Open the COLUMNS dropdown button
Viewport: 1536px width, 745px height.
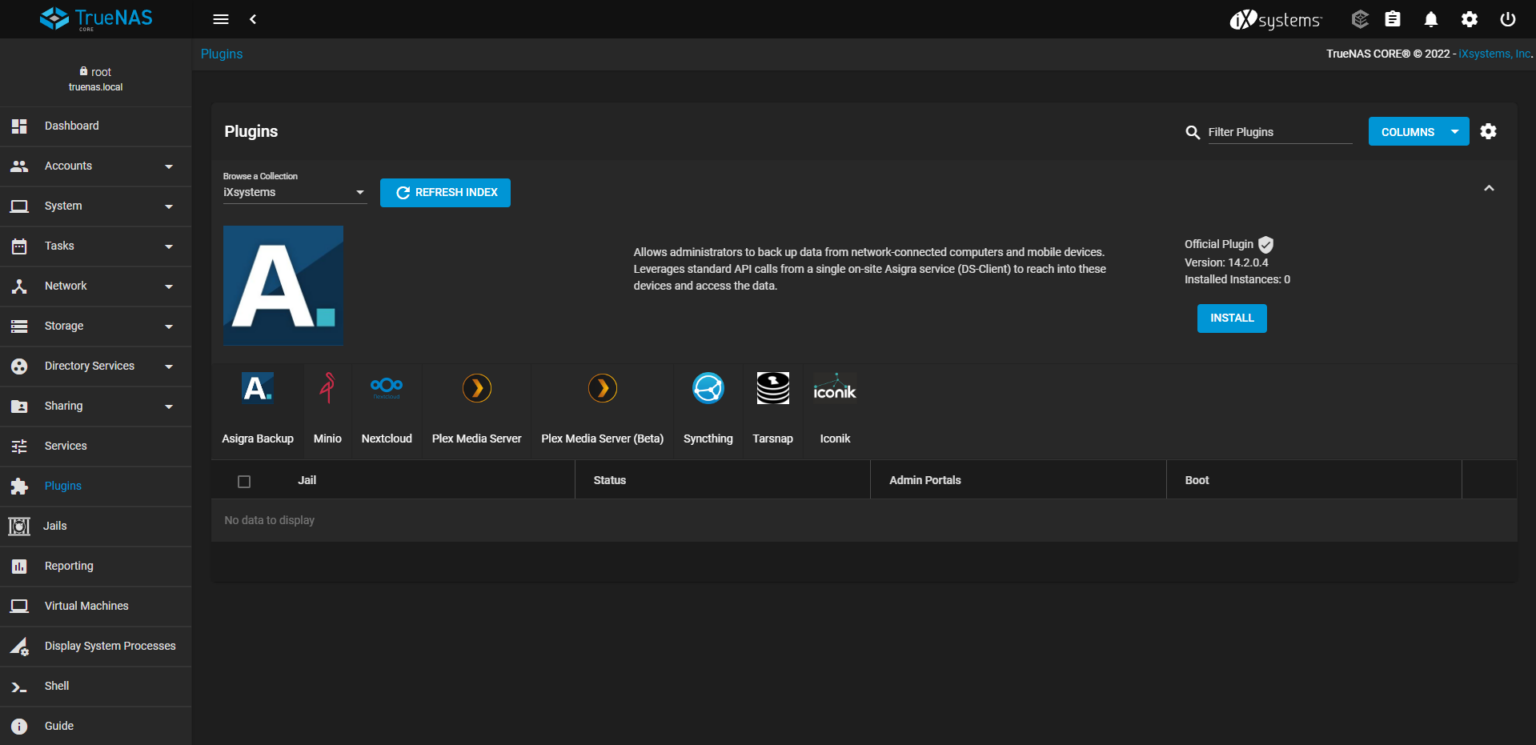(1418, 132)
